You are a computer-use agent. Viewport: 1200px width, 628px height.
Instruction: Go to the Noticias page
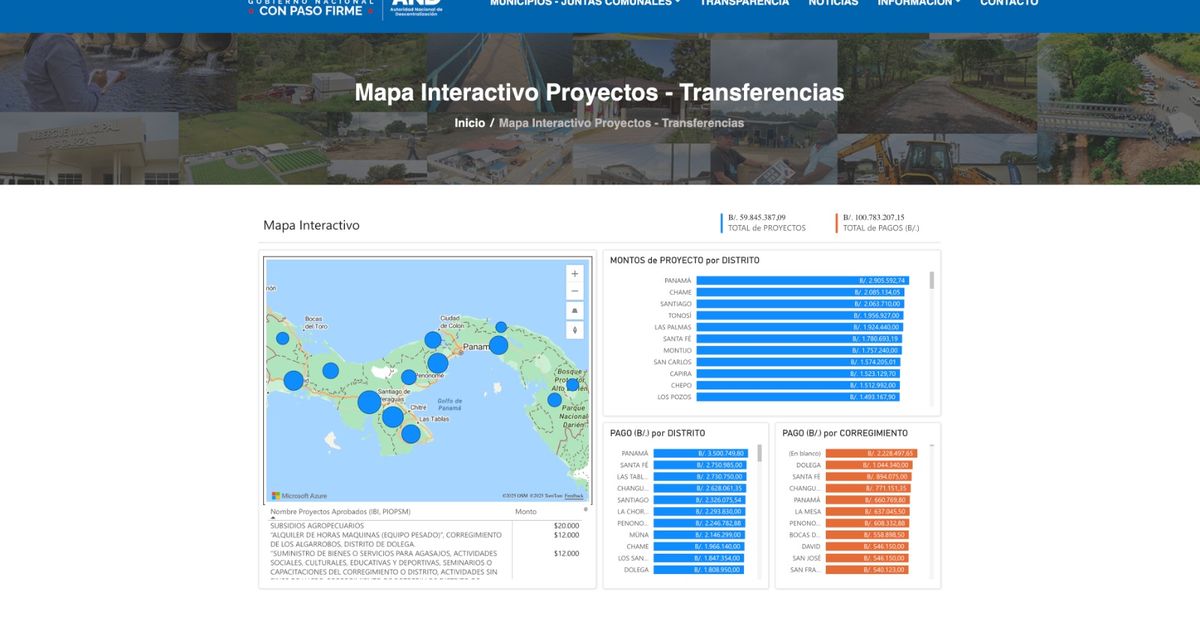833,3
